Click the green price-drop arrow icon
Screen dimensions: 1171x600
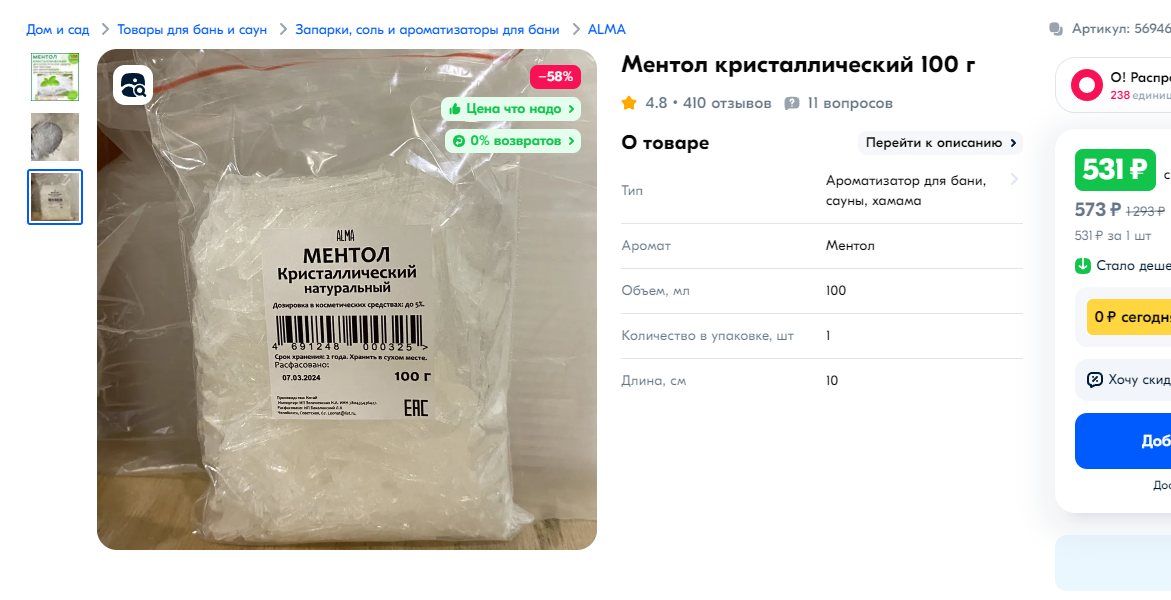pos(1083,266)
